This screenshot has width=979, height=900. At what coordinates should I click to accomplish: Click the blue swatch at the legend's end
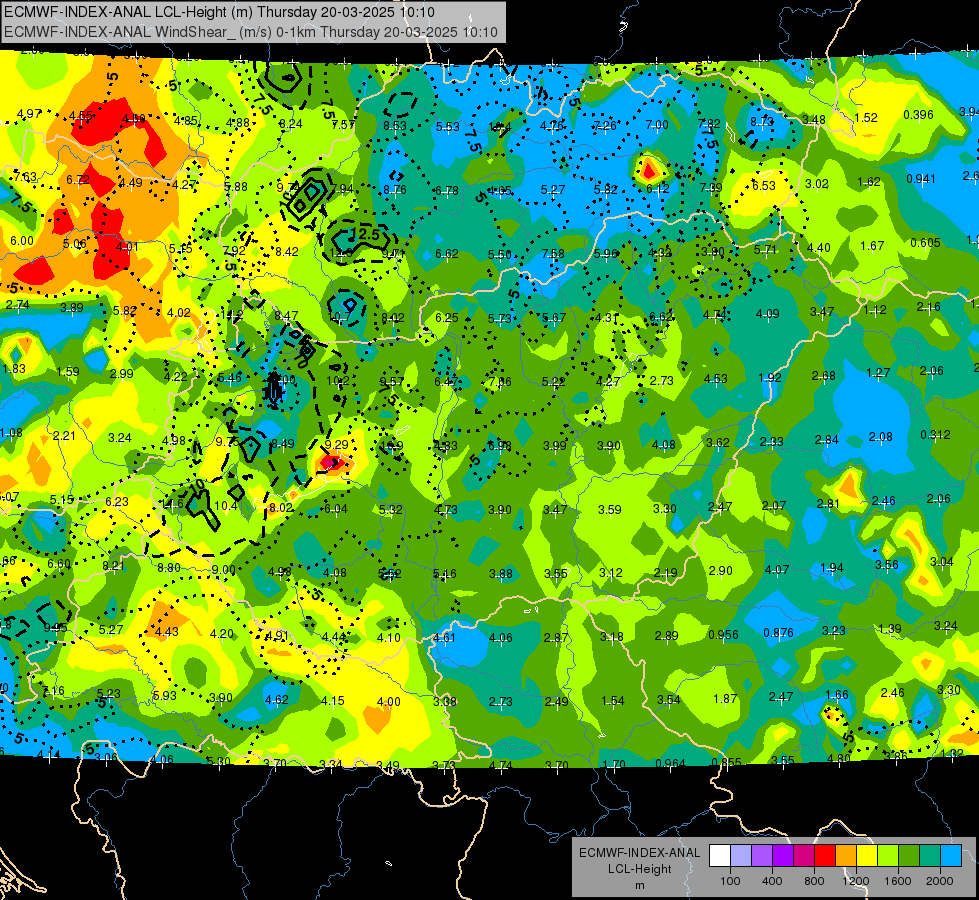pos(950,856)
